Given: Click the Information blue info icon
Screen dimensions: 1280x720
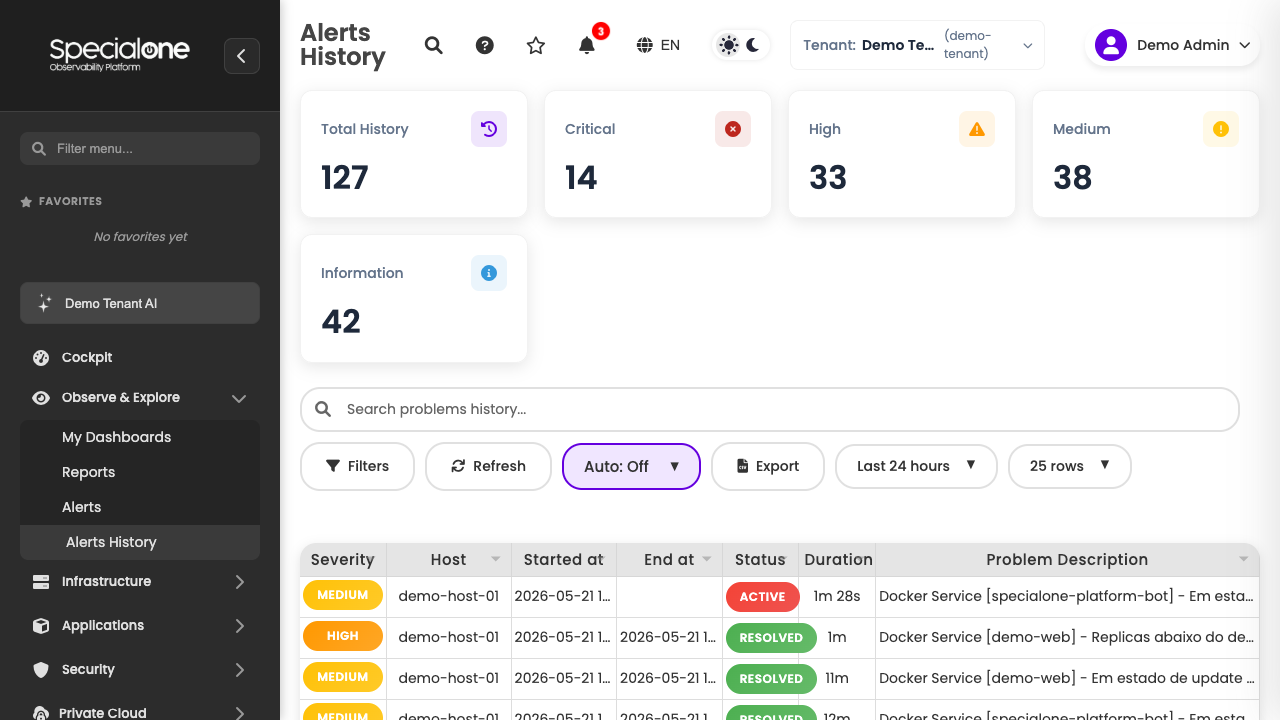Looking at the screenshot, I should tap(489, 273).
